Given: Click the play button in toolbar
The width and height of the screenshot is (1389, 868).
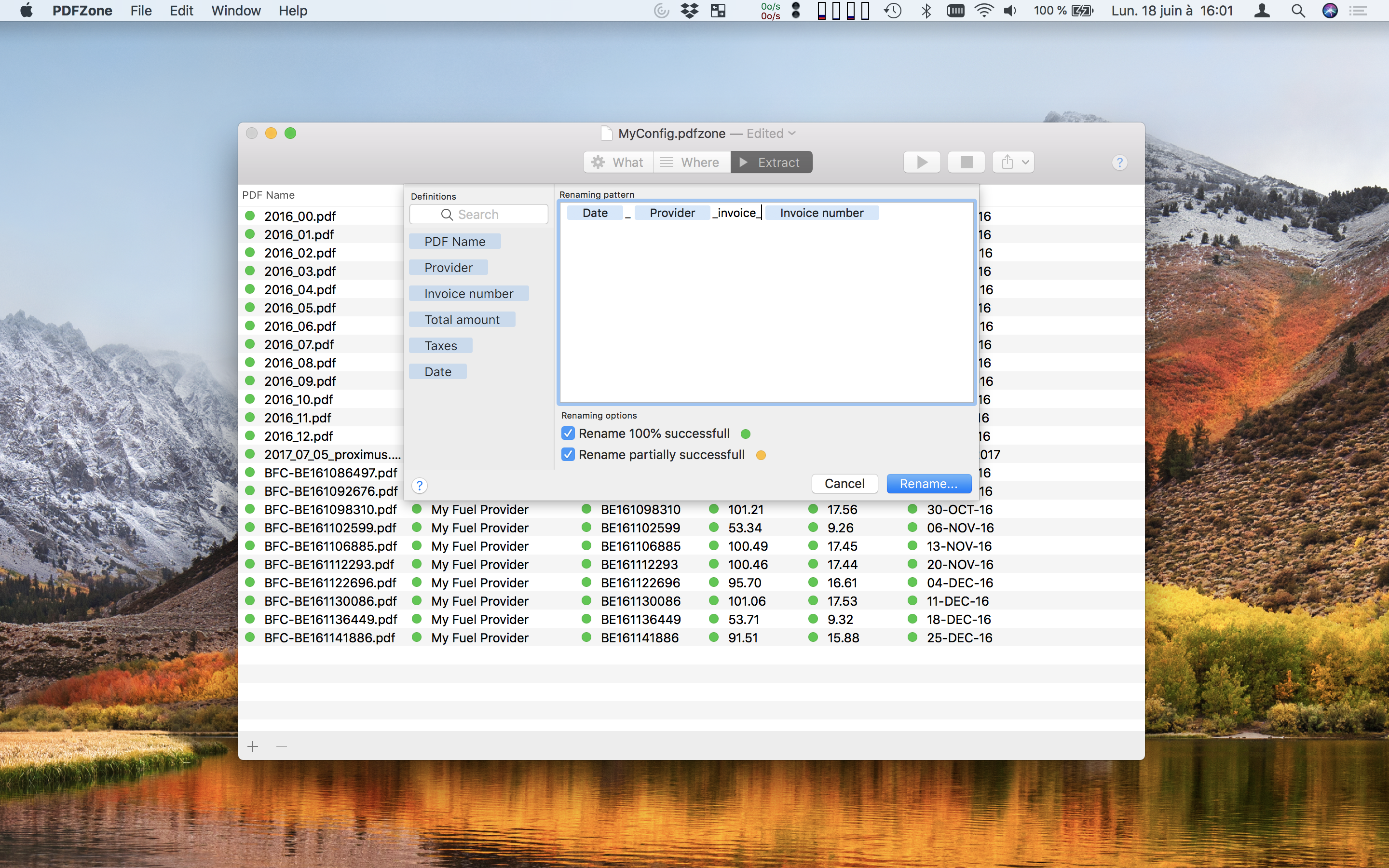Looking at the screenshot, I should (x=921, y=163).
